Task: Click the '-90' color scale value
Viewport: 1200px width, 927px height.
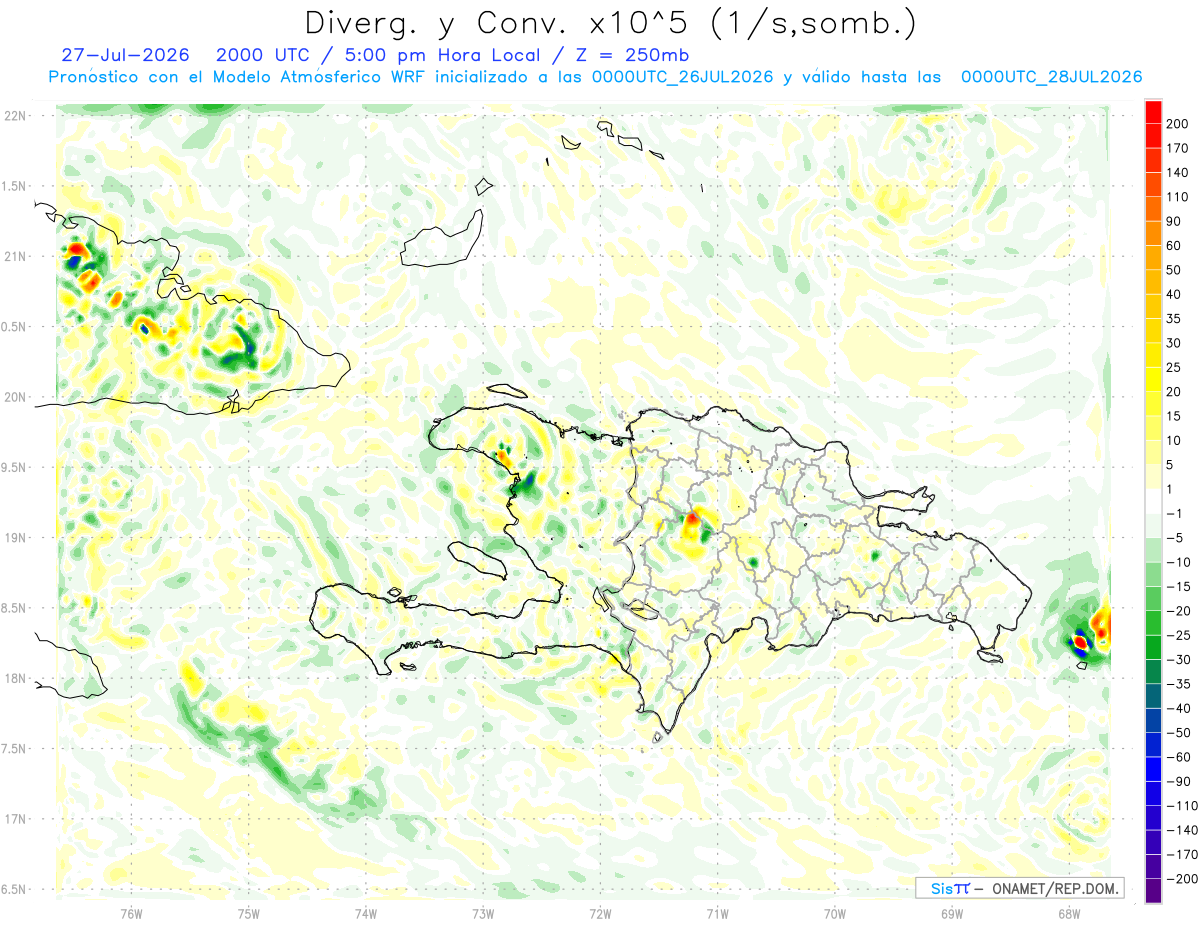Action: coord(1177,781)
